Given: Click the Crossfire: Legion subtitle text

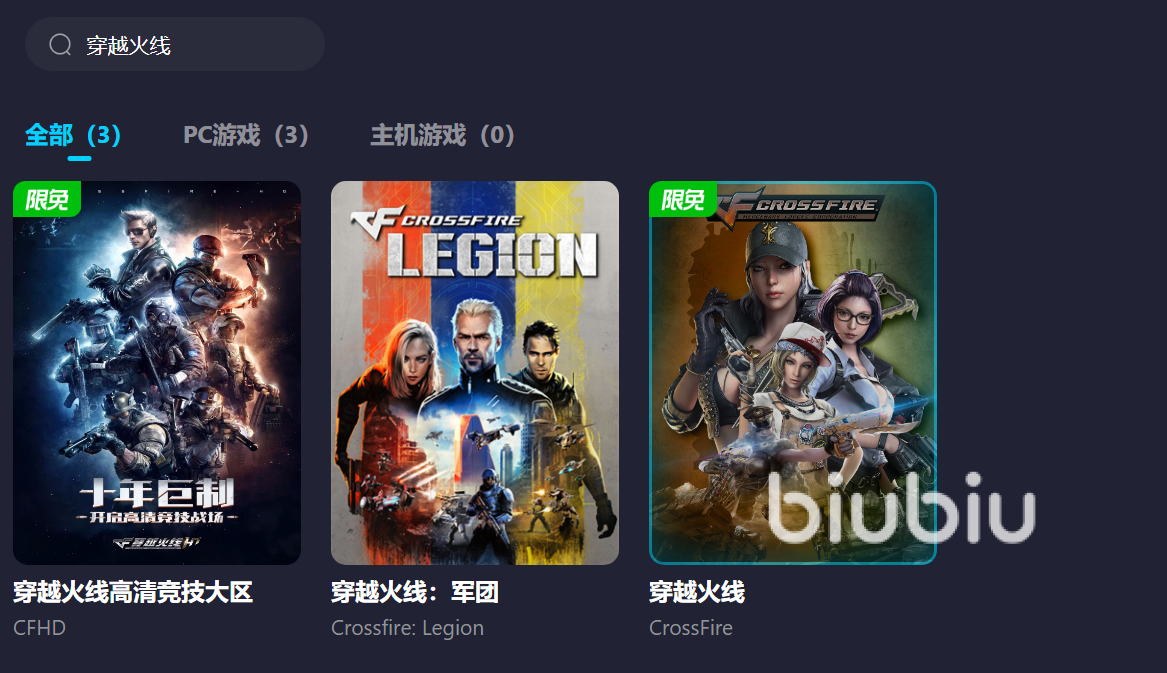Looking at the screenshot, I should [407, 628].
